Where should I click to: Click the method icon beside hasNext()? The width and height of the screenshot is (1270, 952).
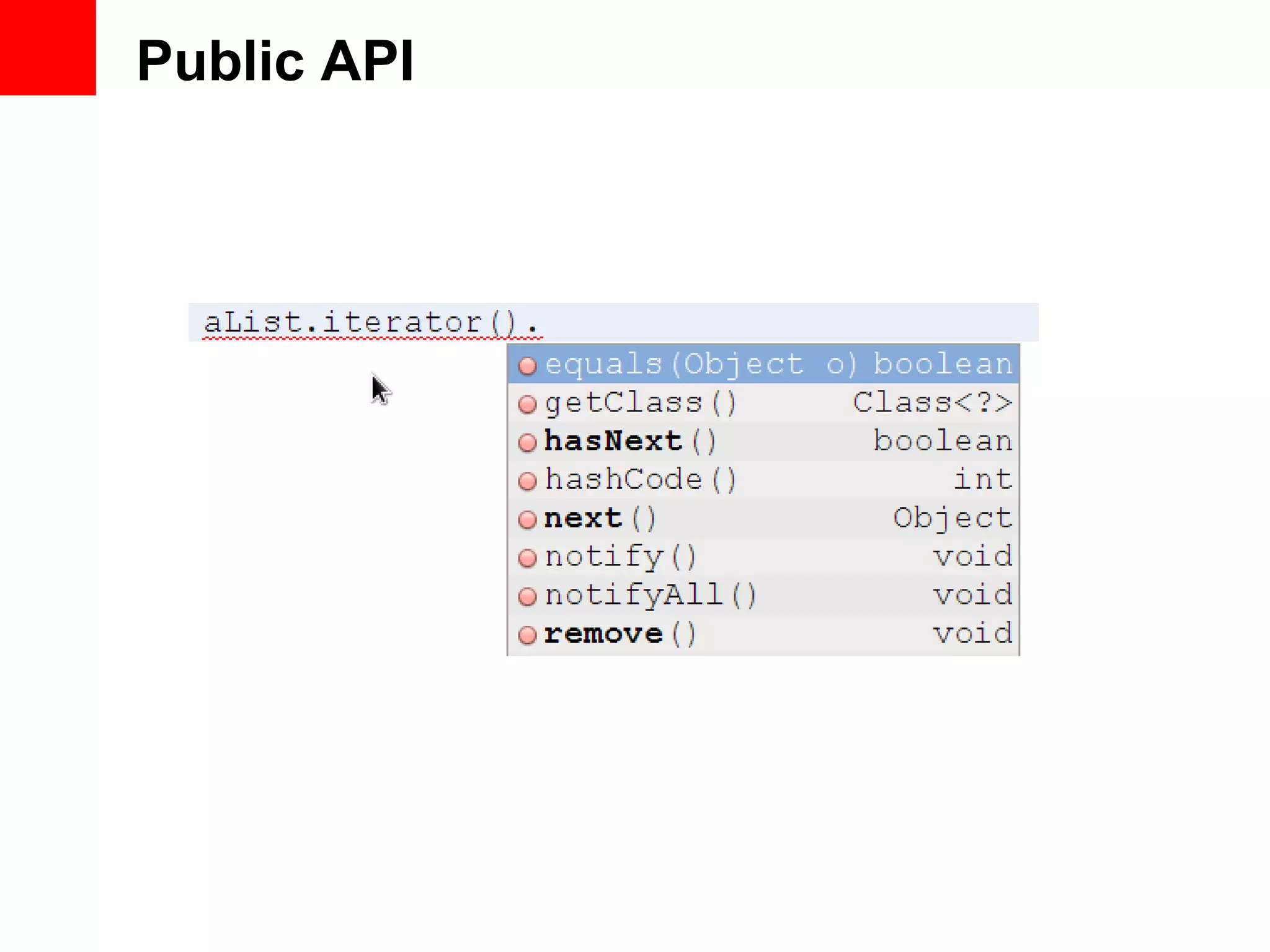(527, 443)
